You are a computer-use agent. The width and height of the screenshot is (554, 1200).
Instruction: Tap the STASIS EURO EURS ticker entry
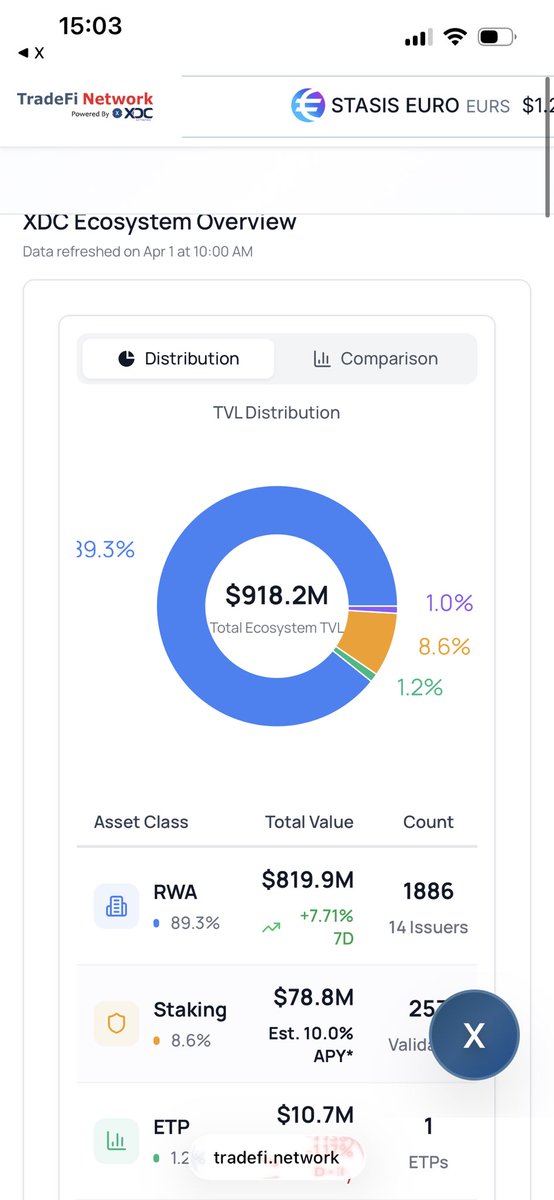tap(421, 105)
